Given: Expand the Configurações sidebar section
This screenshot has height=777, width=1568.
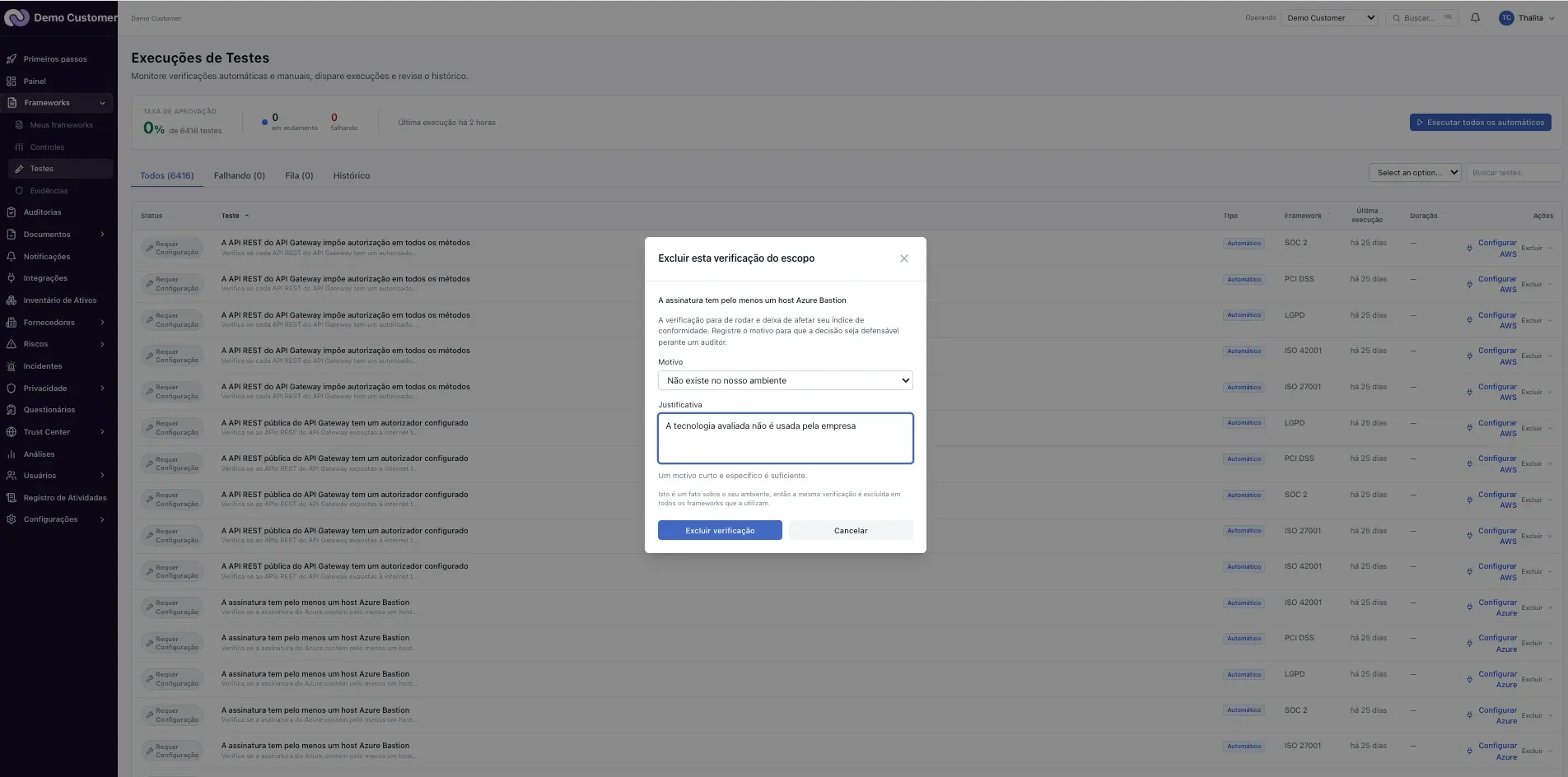Looking at the screenshot, I should pyautogui.click(x=102, y=519).
